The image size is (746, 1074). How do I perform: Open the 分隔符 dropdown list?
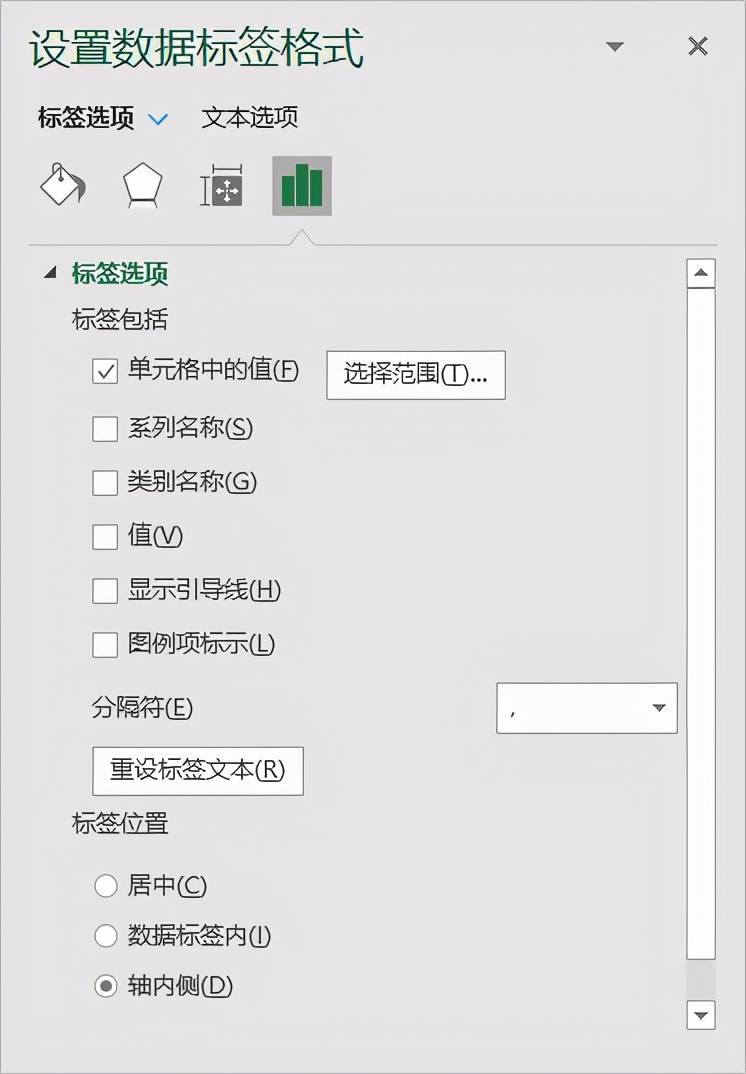coord(586,708)
